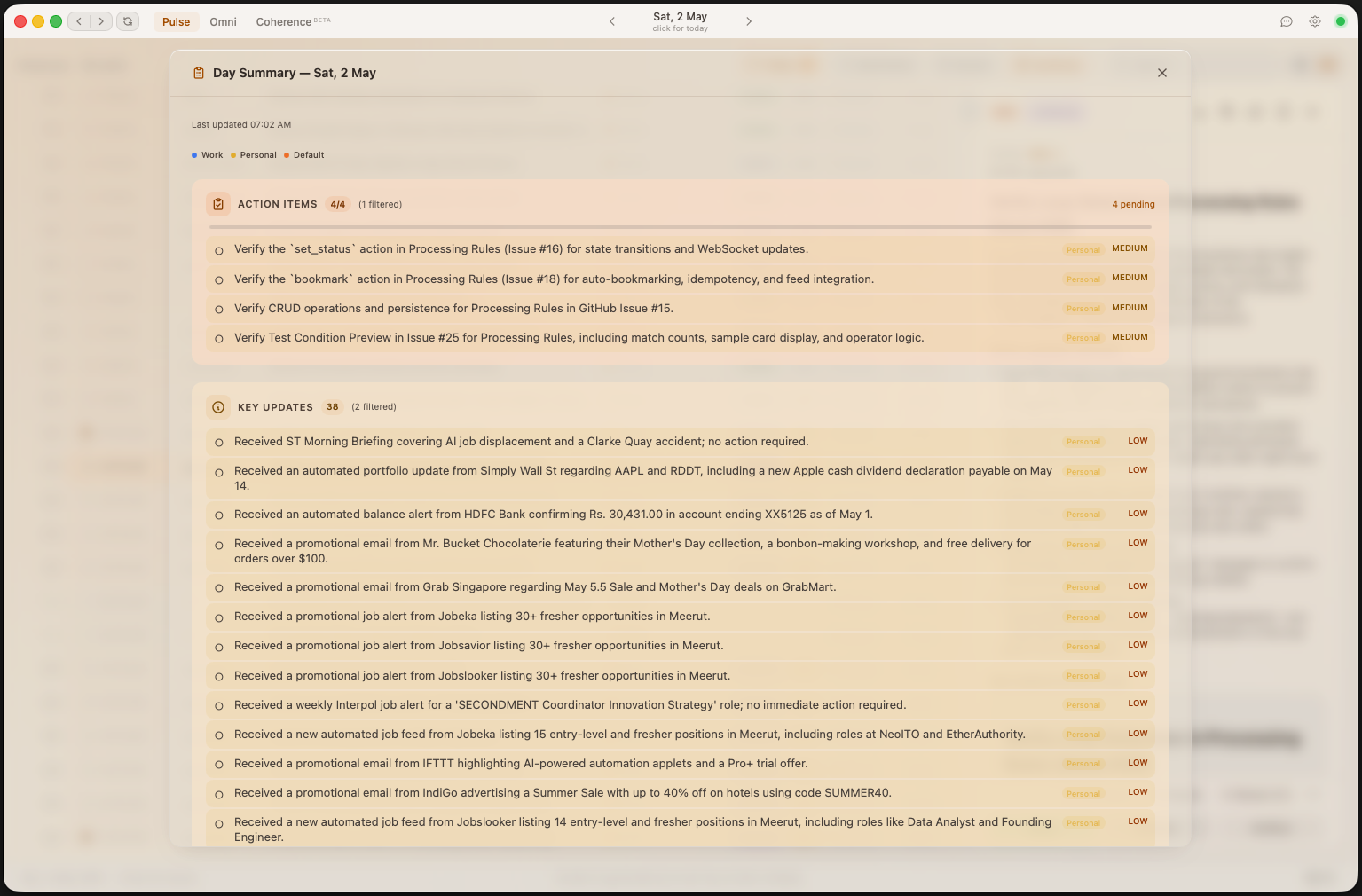The image size is (1362, 896).
Task: Mark the Jobeka 15 entry-level positions circle
Action: coord(219,735)
